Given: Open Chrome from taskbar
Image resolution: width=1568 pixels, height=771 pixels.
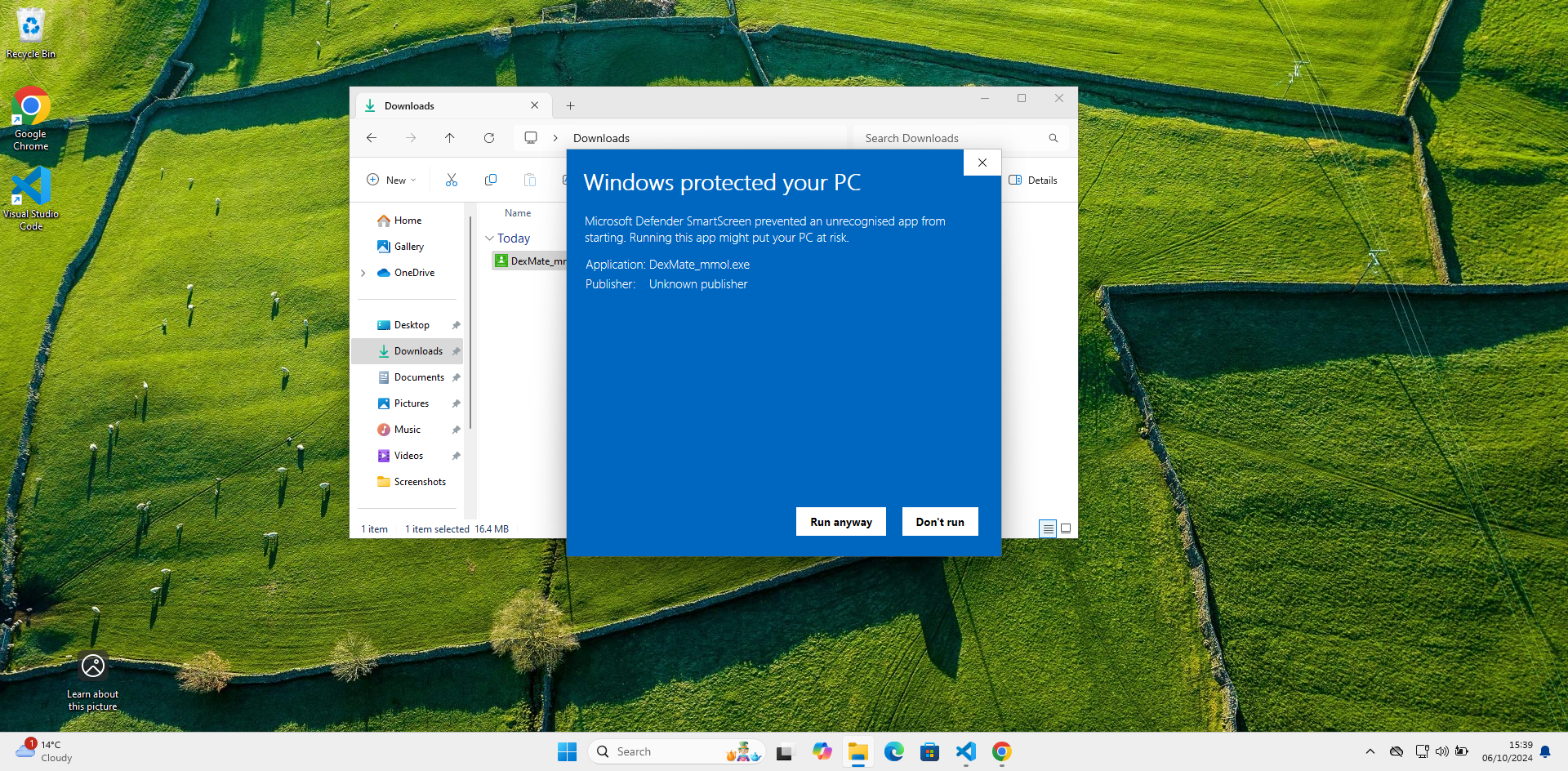Looking at the screenshot, I should pos(1002,751).
